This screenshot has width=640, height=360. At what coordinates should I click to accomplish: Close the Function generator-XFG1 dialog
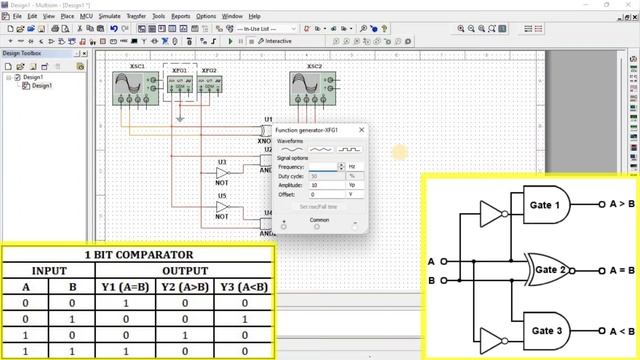click(361, 130)
